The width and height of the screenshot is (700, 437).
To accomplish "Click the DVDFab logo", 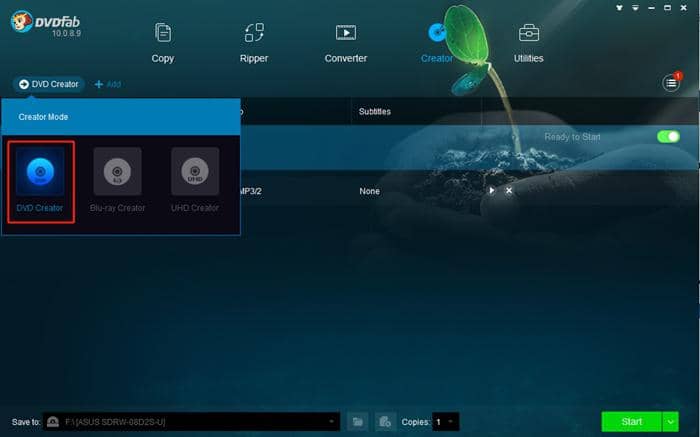I will tap(46, 23).
